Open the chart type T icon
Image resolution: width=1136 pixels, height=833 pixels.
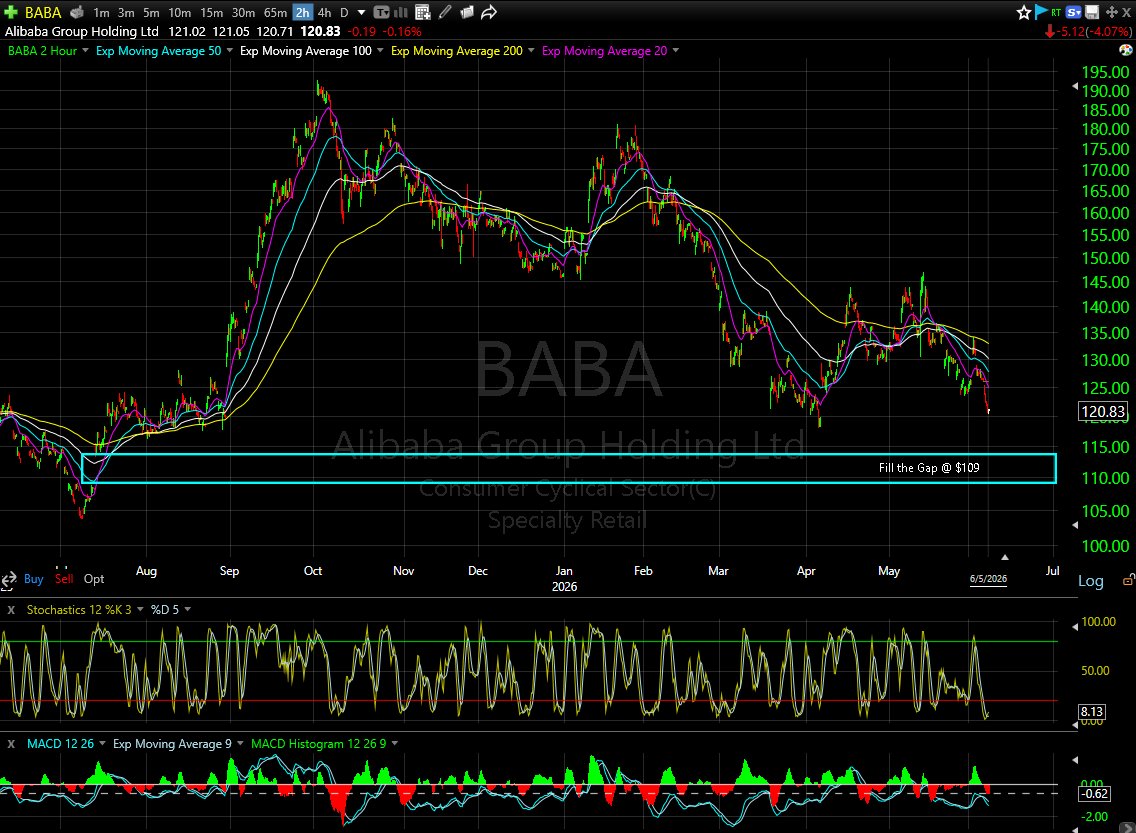(381, 12)
